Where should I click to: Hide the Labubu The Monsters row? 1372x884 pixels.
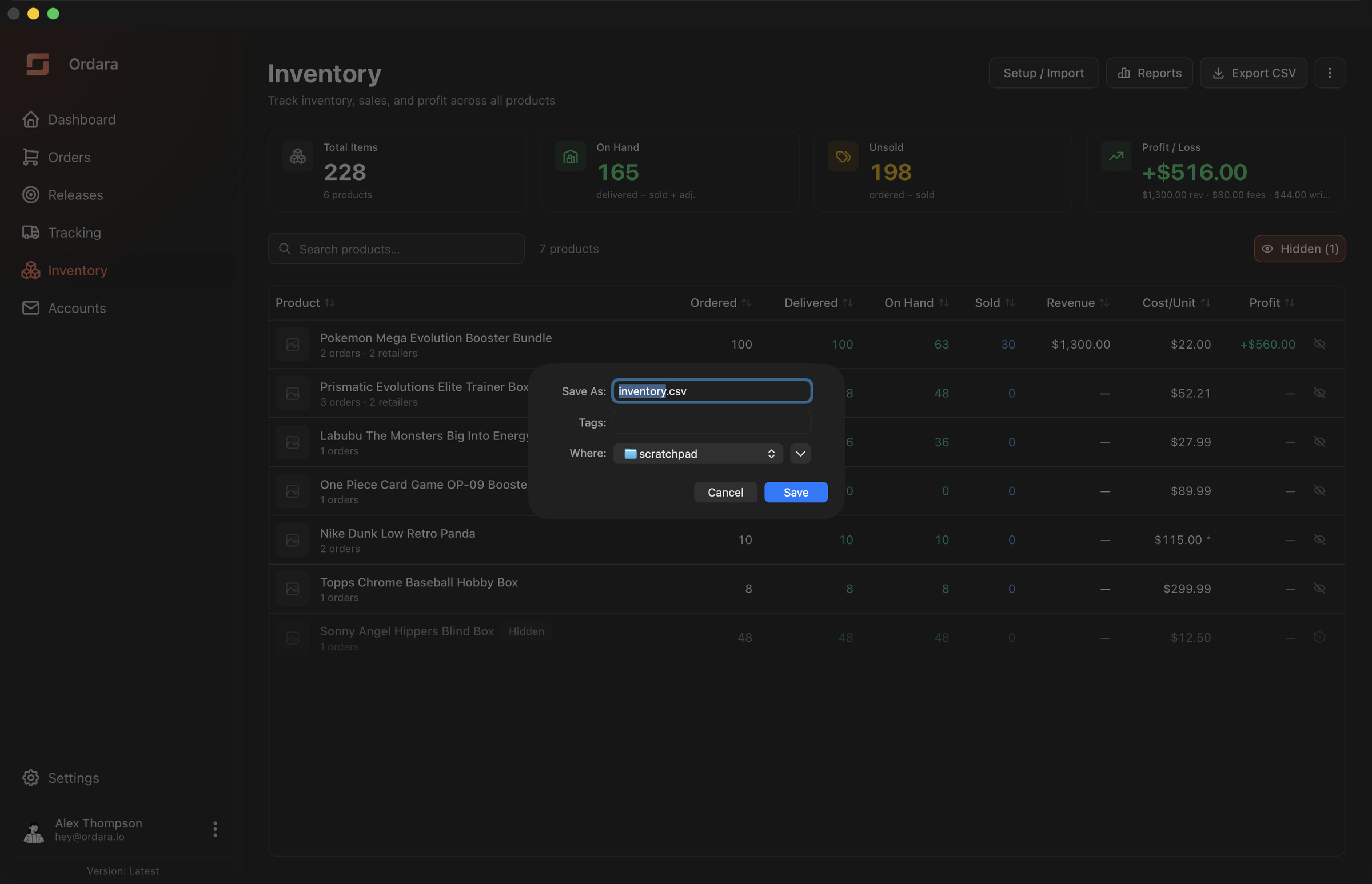point(1319,441)
